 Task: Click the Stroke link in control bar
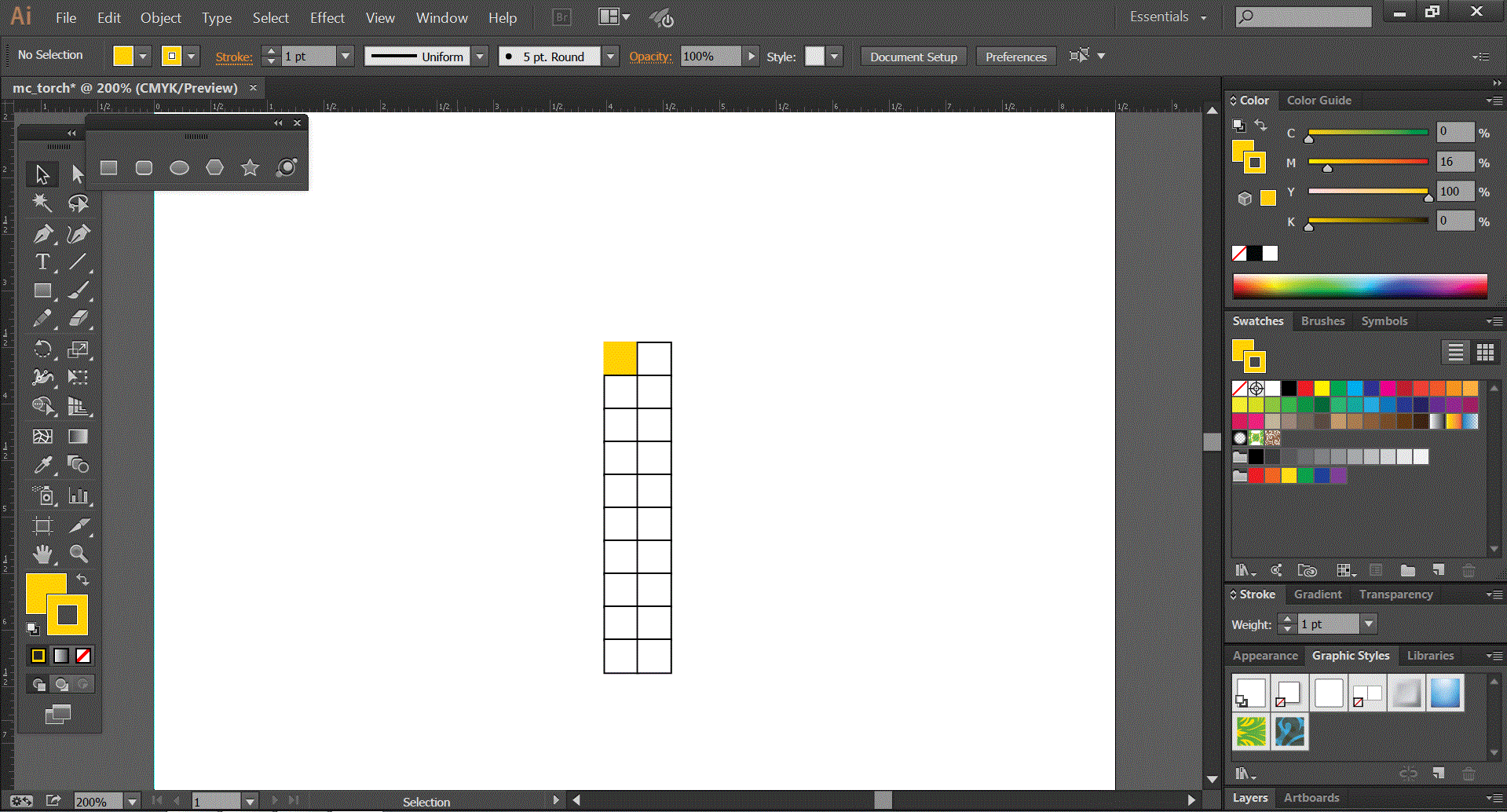point(233,57)
